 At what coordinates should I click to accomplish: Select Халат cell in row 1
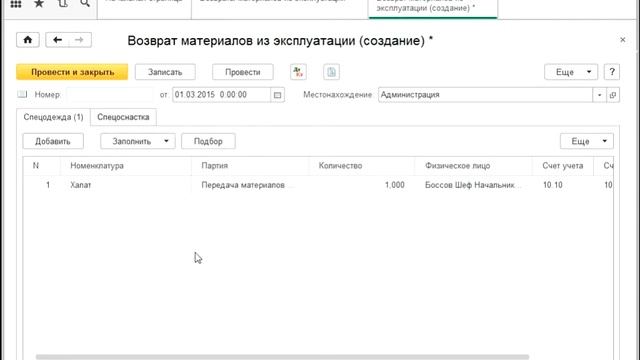[126, 185]
